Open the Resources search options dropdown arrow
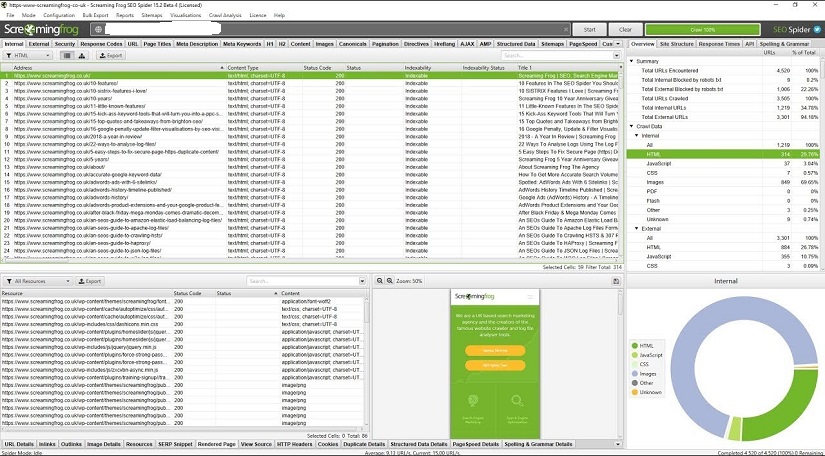Screen dimensions: 825x456 coord(362,281)
